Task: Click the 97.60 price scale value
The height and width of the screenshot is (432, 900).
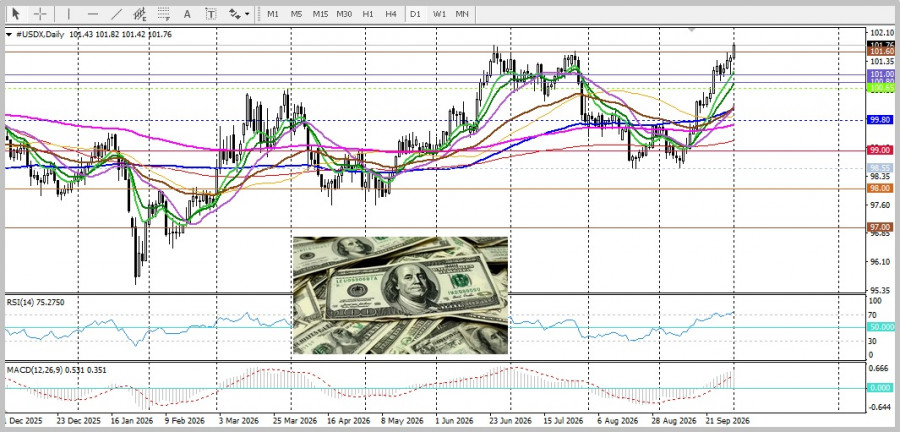Action: click(x=881, y=205)
